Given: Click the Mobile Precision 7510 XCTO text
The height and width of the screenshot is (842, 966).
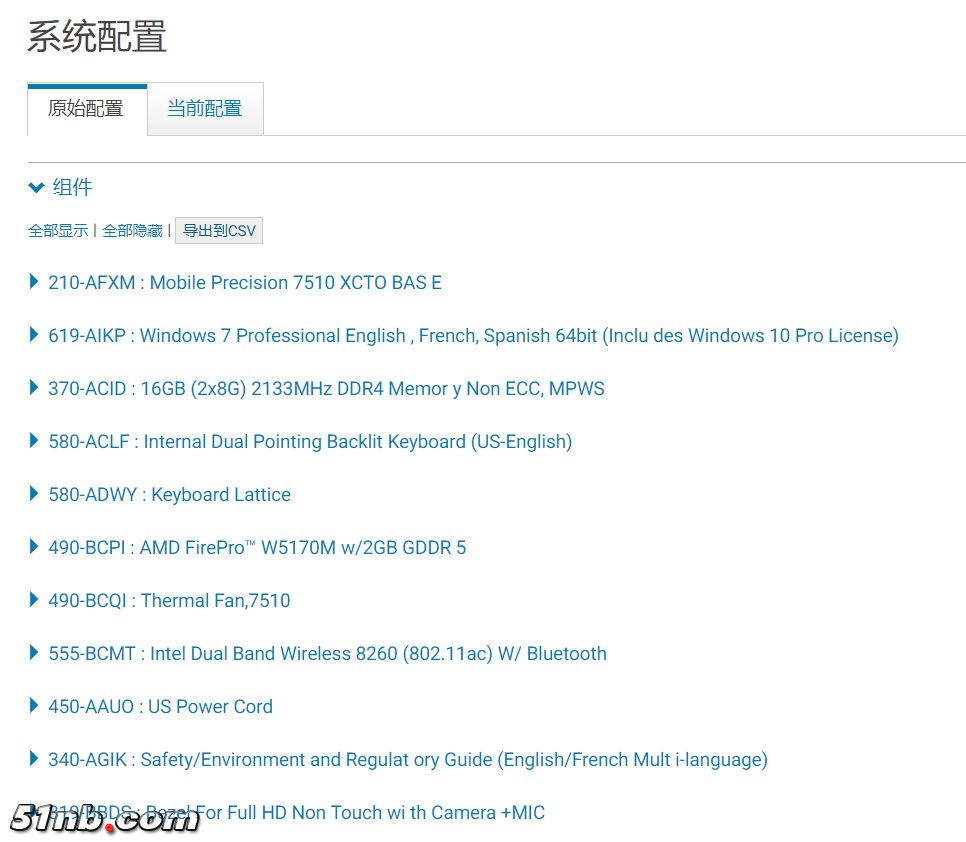Looking at the screenshot, I should [x=295, y=282].
